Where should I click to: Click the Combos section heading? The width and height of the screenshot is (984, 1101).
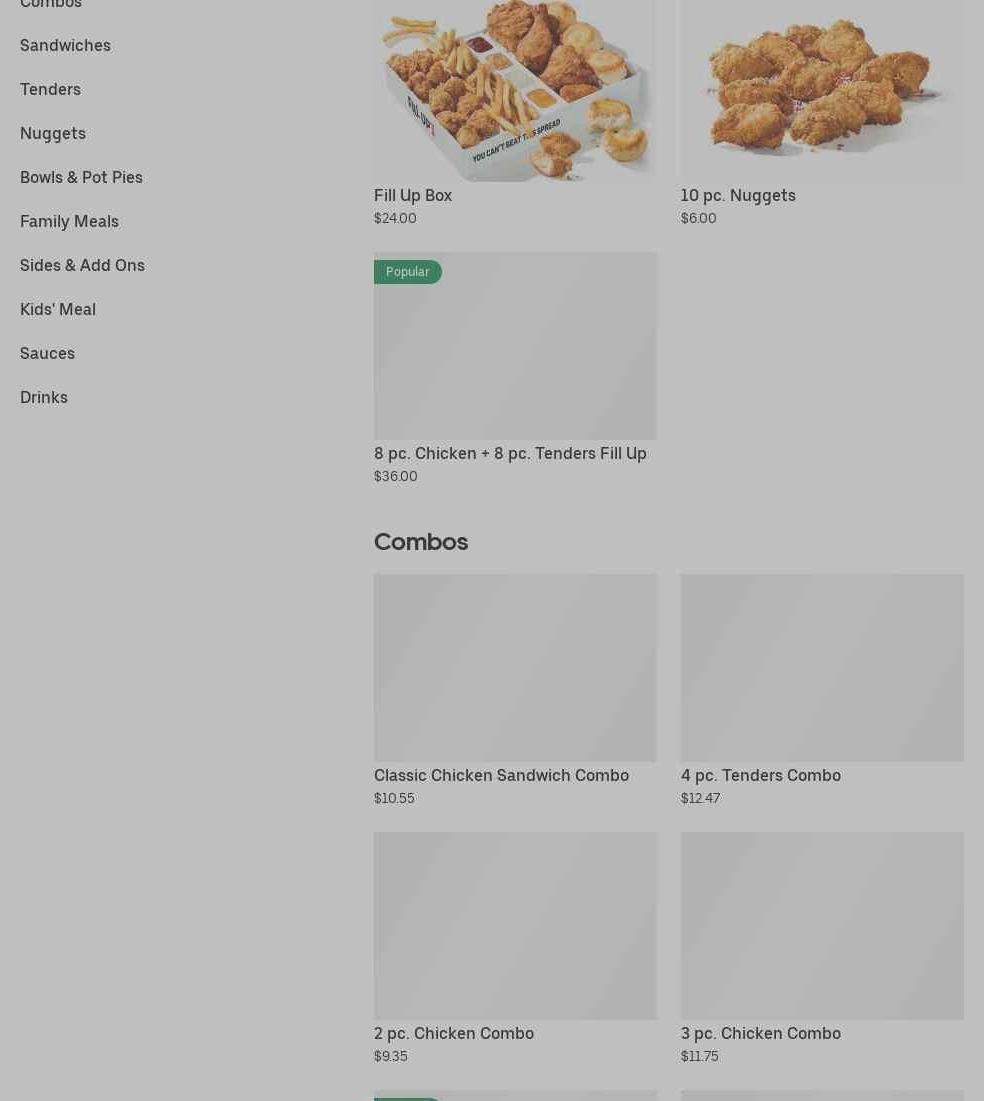pyautogui.click(x=421, y=542)
